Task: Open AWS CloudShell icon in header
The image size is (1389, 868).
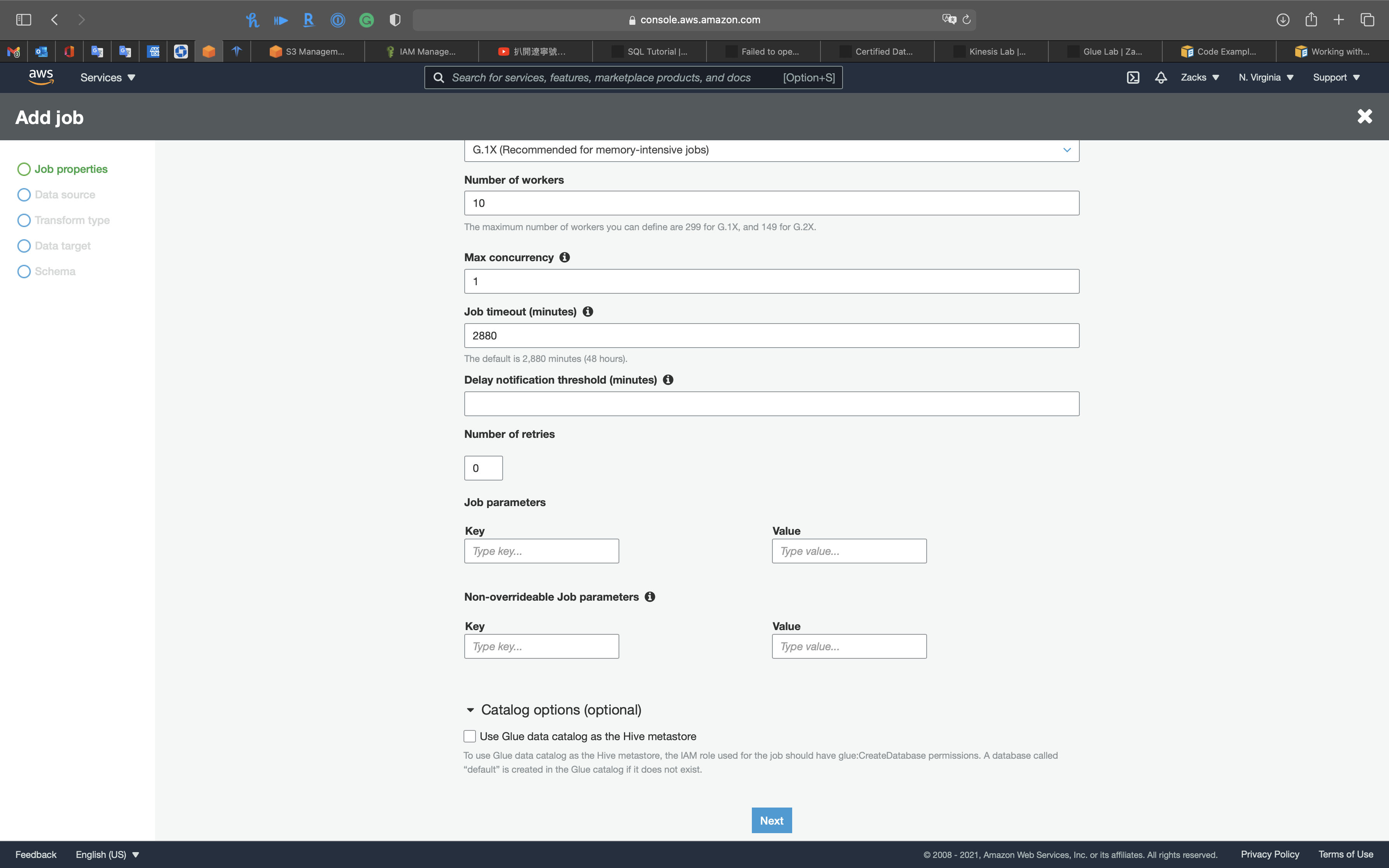Action: pyautogui.click(x=1132, y=77)
